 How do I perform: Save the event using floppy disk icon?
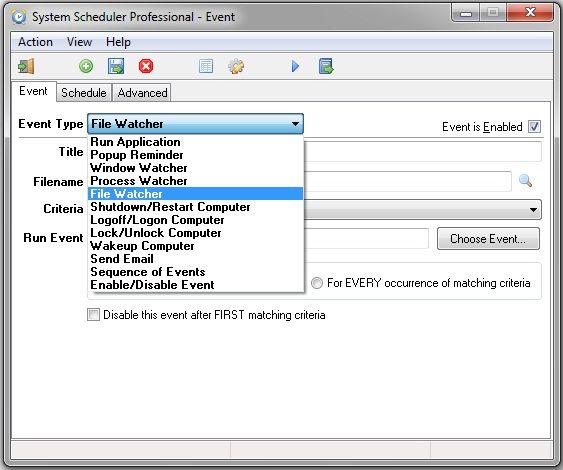(x=116, y=66)
